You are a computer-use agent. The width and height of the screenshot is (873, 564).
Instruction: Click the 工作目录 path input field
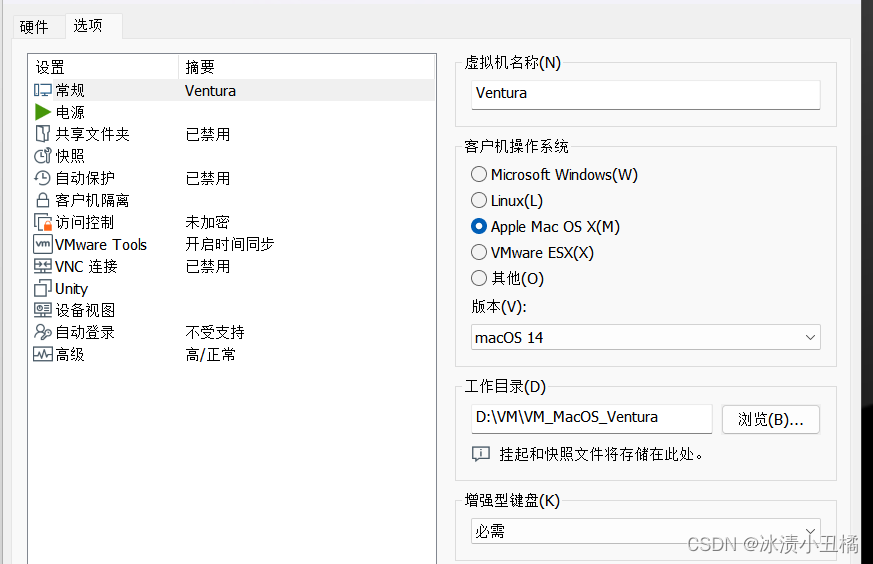click(592, 418)
